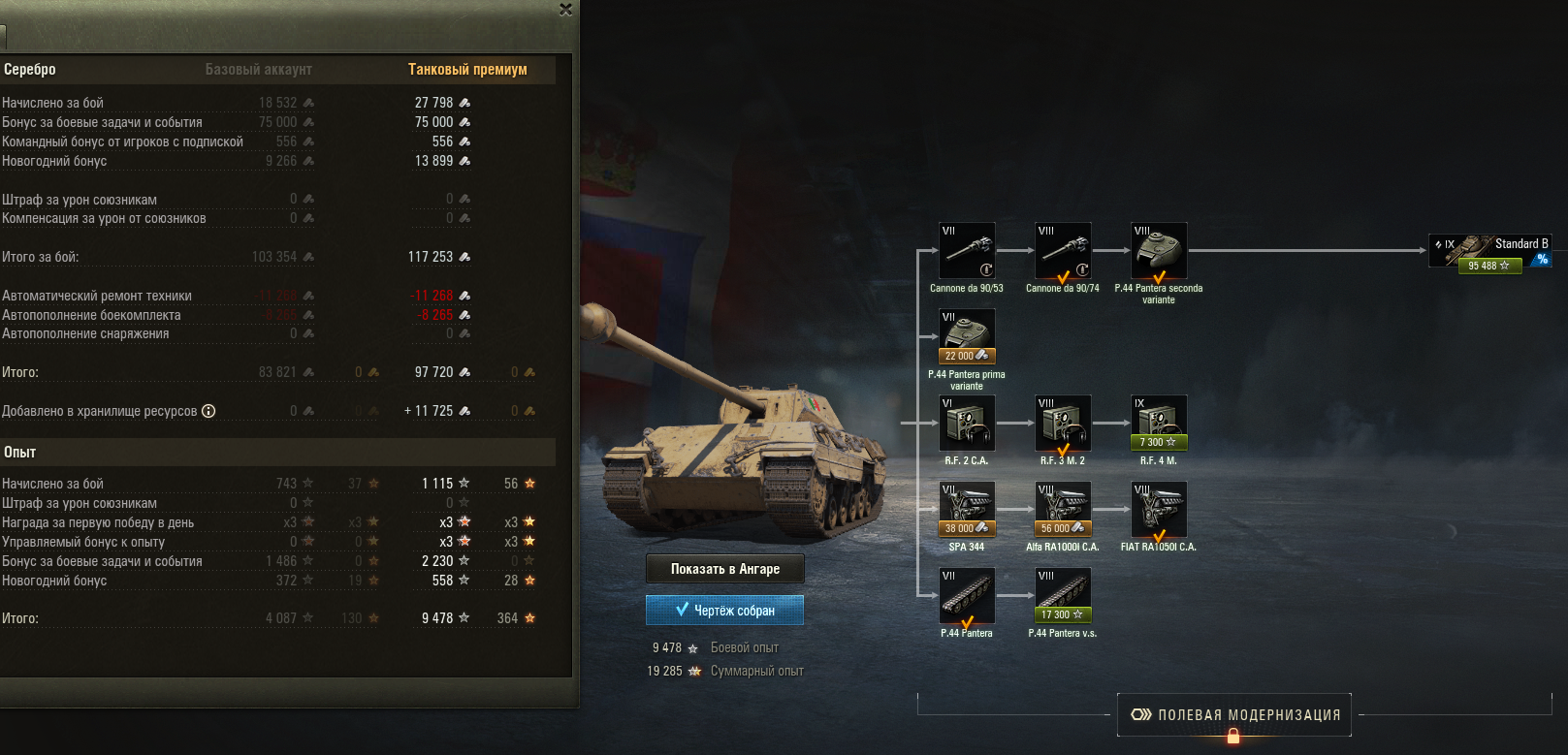Select the Cannone da 90/74 gun module
This screenshot has width=1568, height=755.
click(1063, 251)
